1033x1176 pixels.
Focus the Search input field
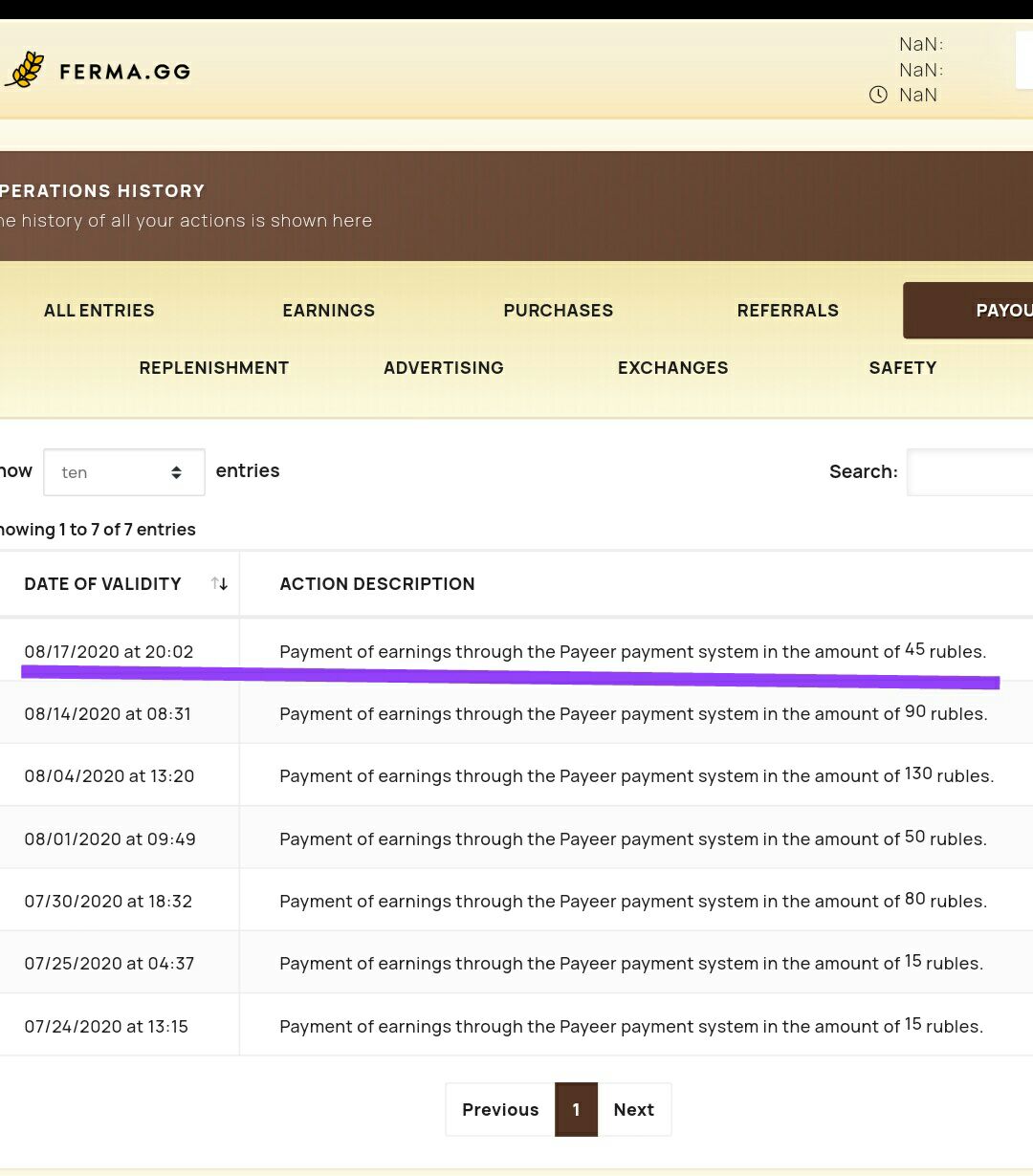point(970,472)
